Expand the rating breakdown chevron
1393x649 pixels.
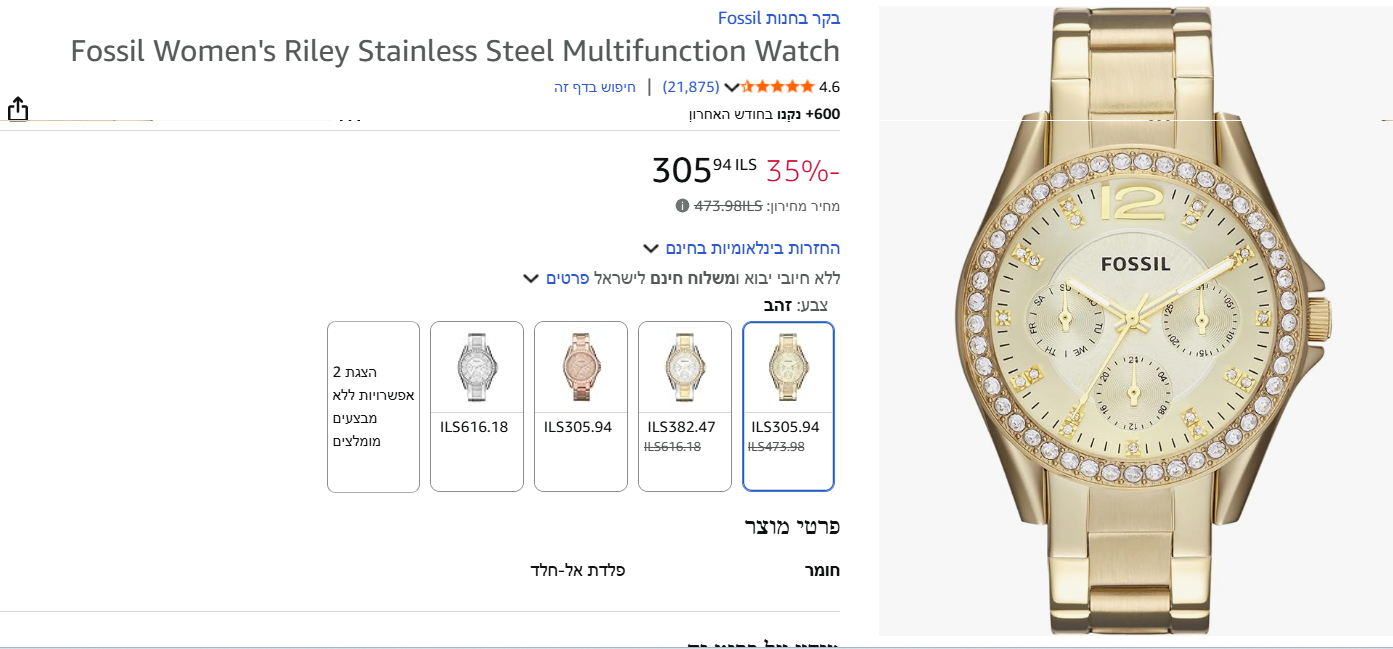point(732,88)
